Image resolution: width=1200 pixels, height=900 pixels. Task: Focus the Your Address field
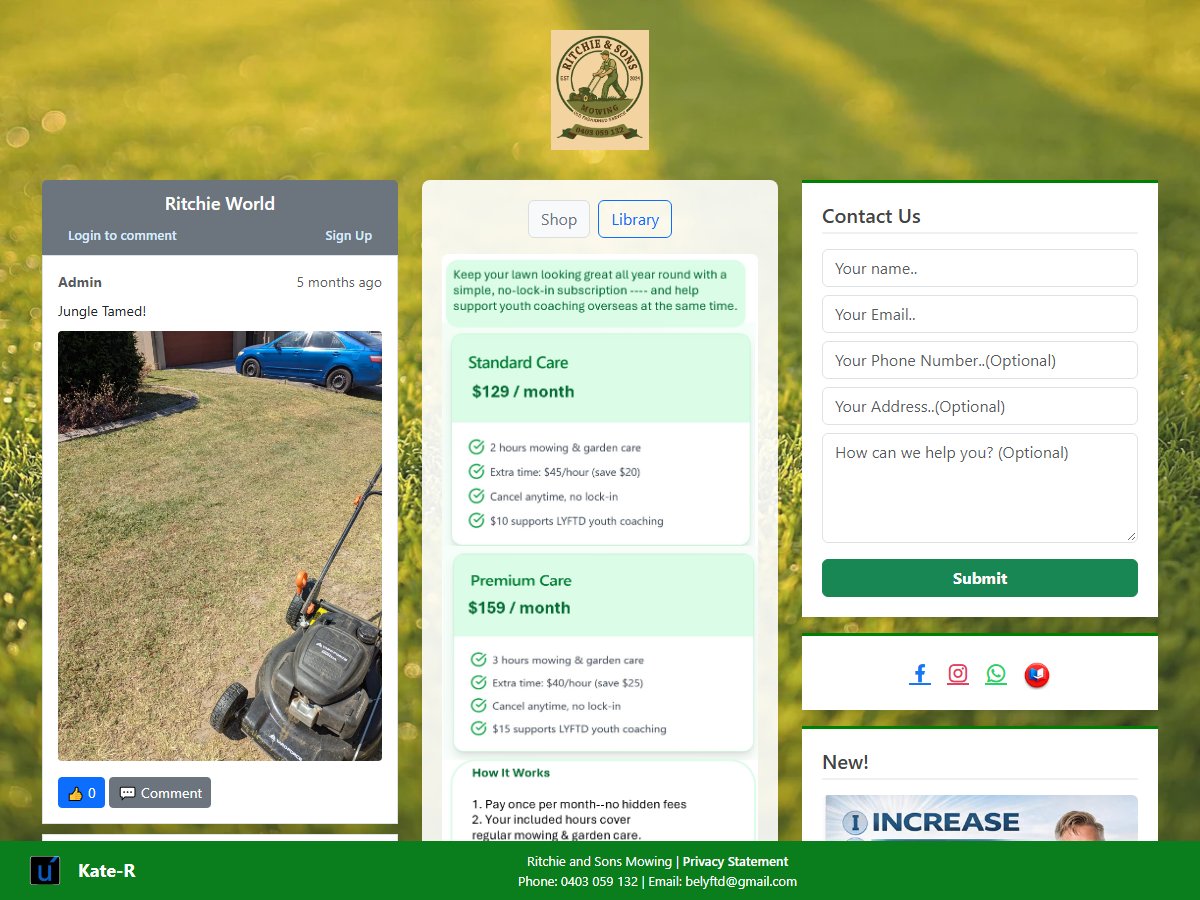click(x=980, y=406)
